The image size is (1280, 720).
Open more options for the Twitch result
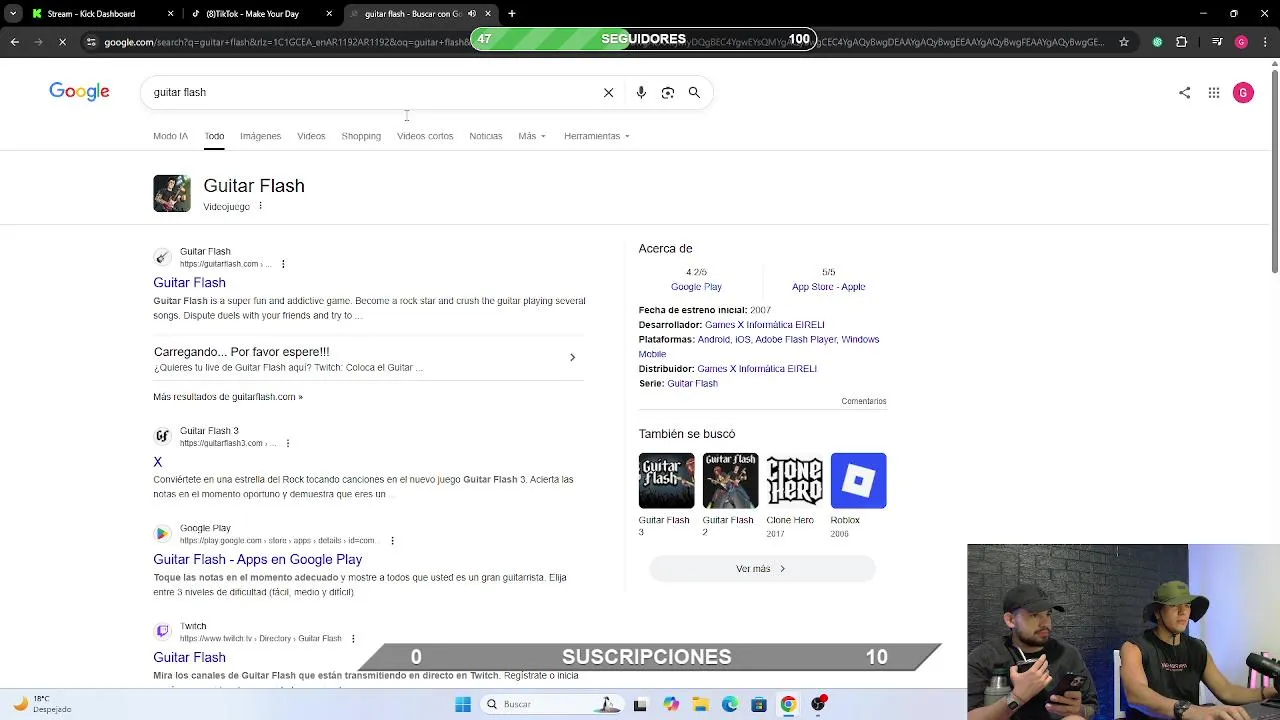pyautogui.click(x=353, y=638)
